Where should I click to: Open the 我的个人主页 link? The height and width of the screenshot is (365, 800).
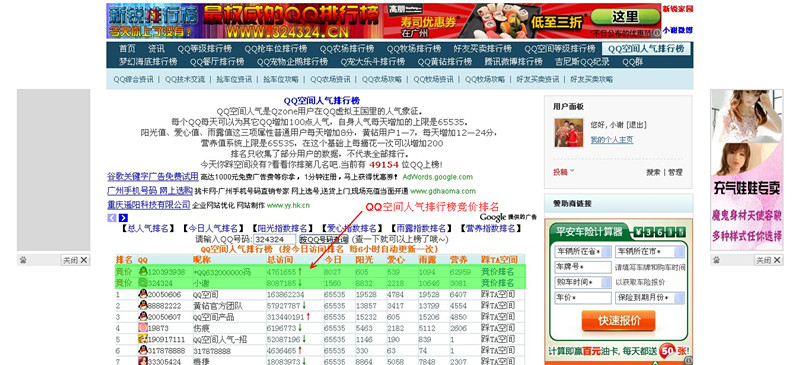[612, 140]
